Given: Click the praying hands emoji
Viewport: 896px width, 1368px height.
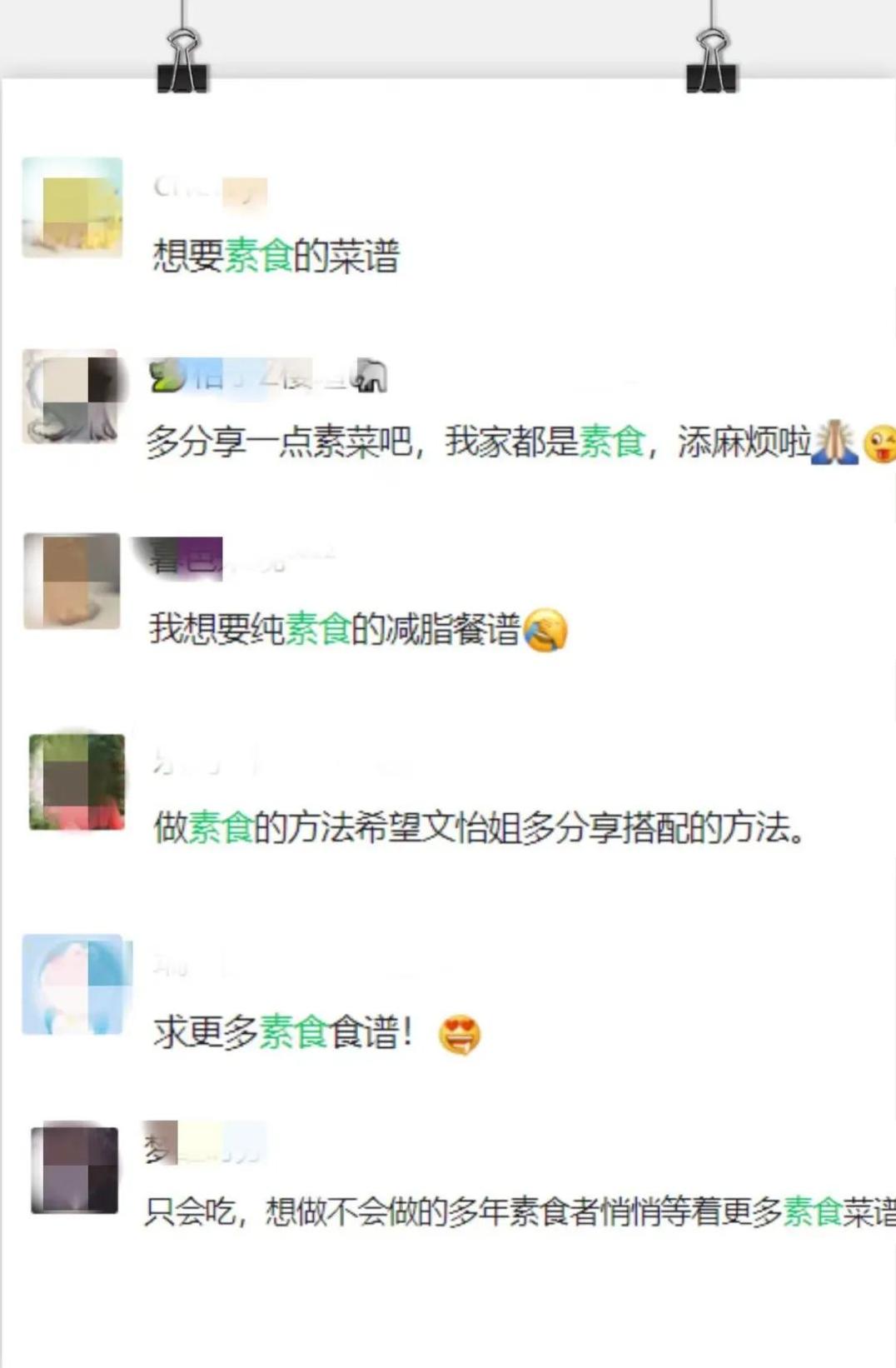Looking at the screenshot, I should tap(834, 442).
